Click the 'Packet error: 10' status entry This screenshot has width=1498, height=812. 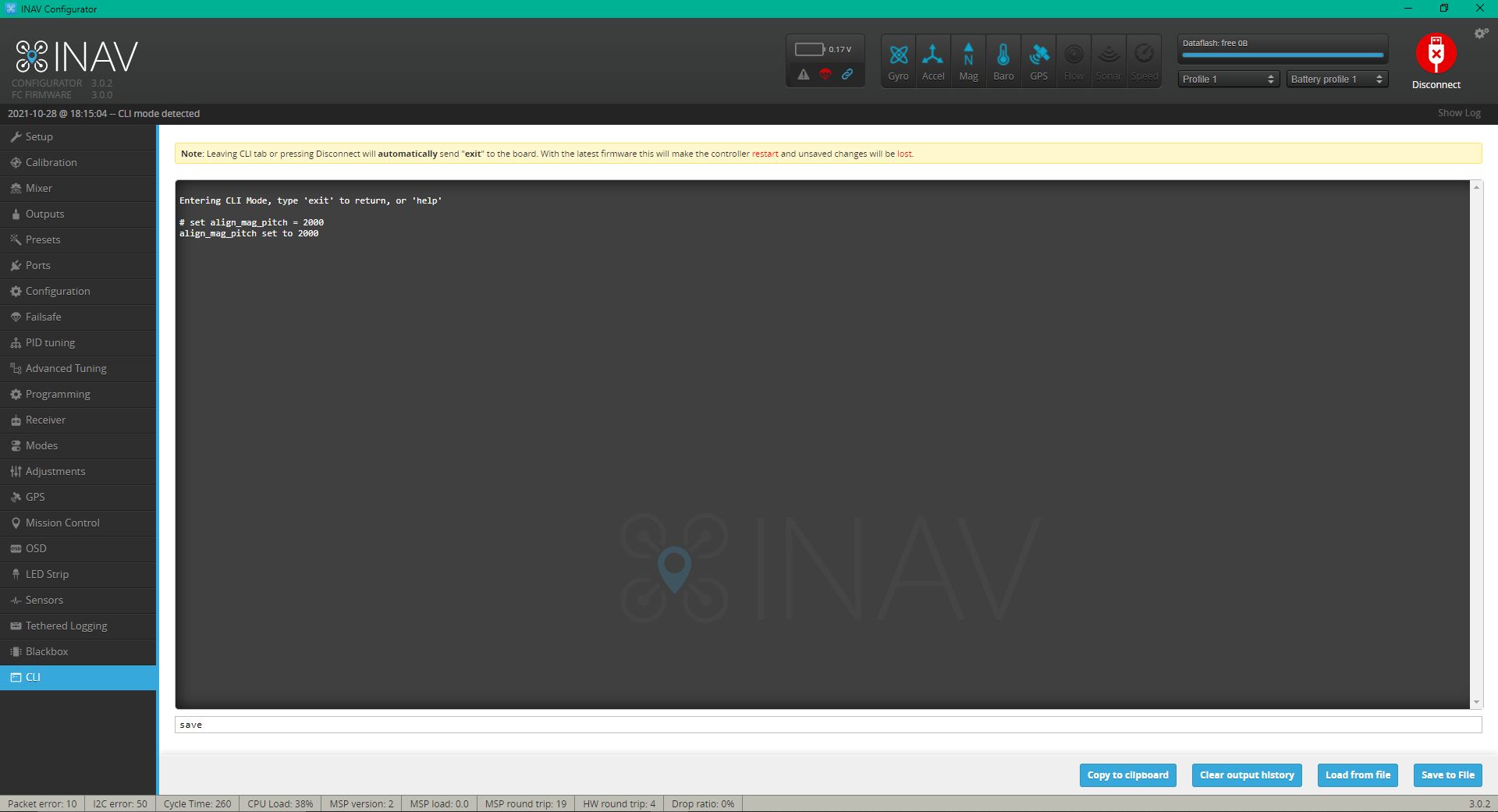point(42,803)
